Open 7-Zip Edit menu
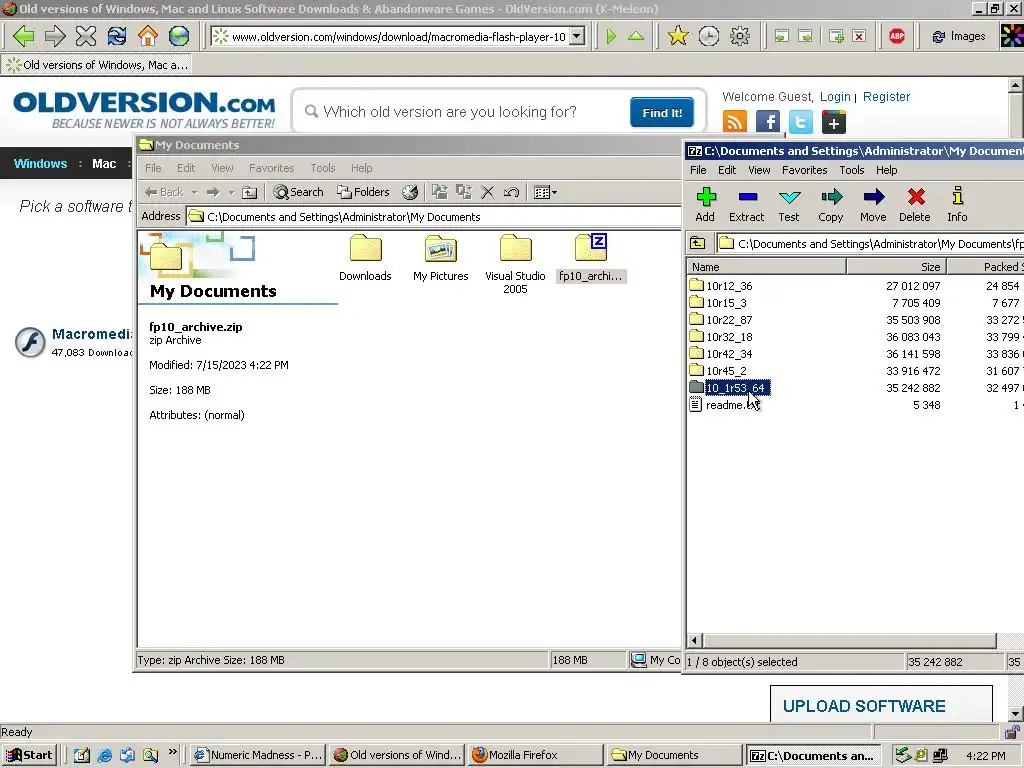 coord(727,170)
